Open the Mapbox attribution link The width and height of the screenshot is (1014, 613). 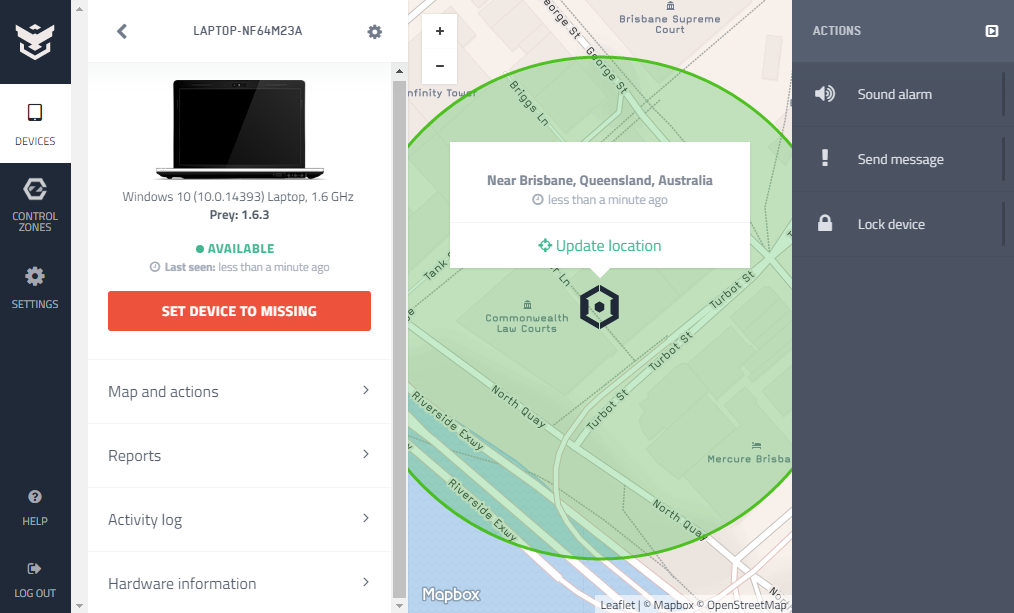pos(673,605)
